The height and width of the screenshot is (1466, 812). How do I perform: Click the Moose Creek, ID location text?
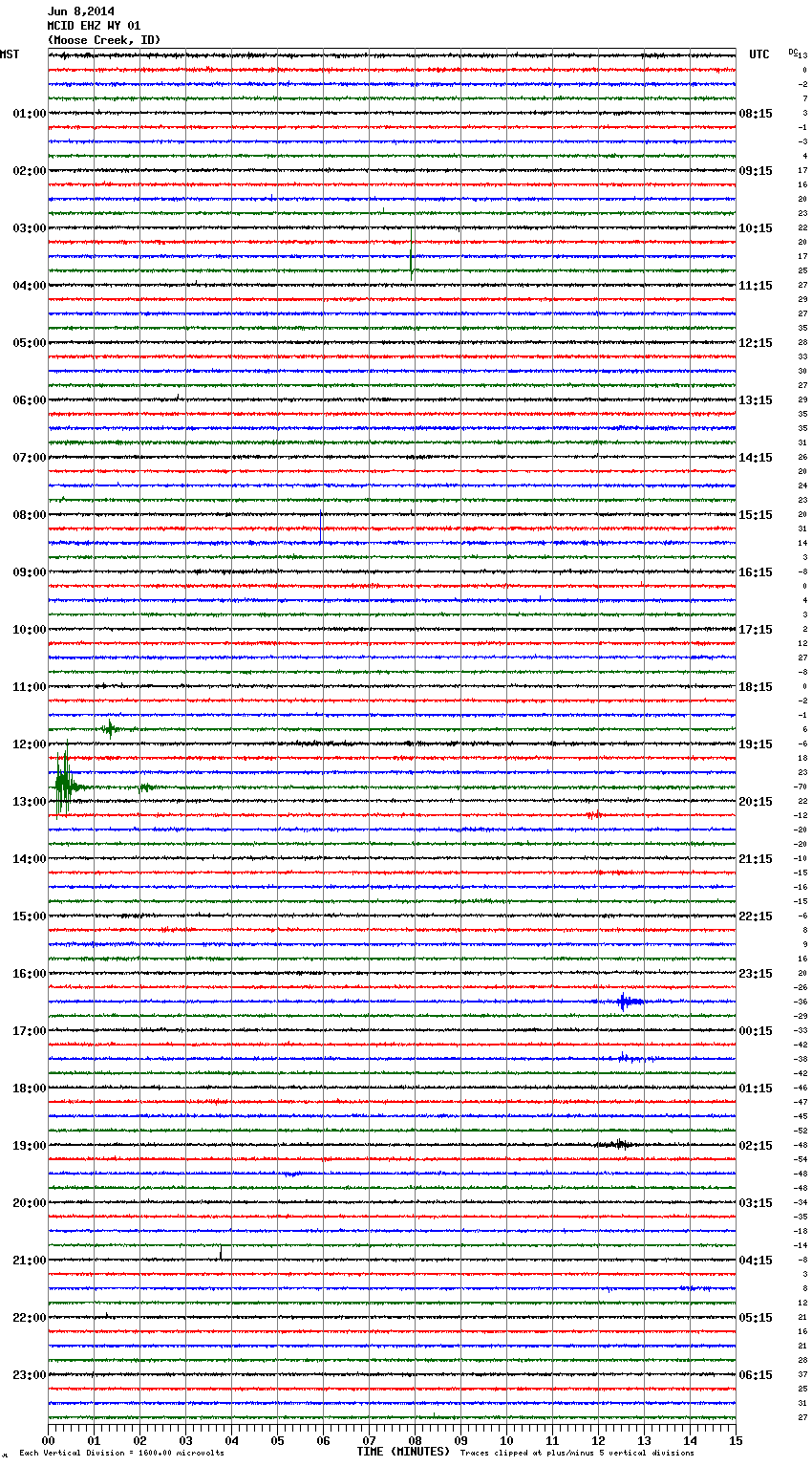click(x=104, y=40)
